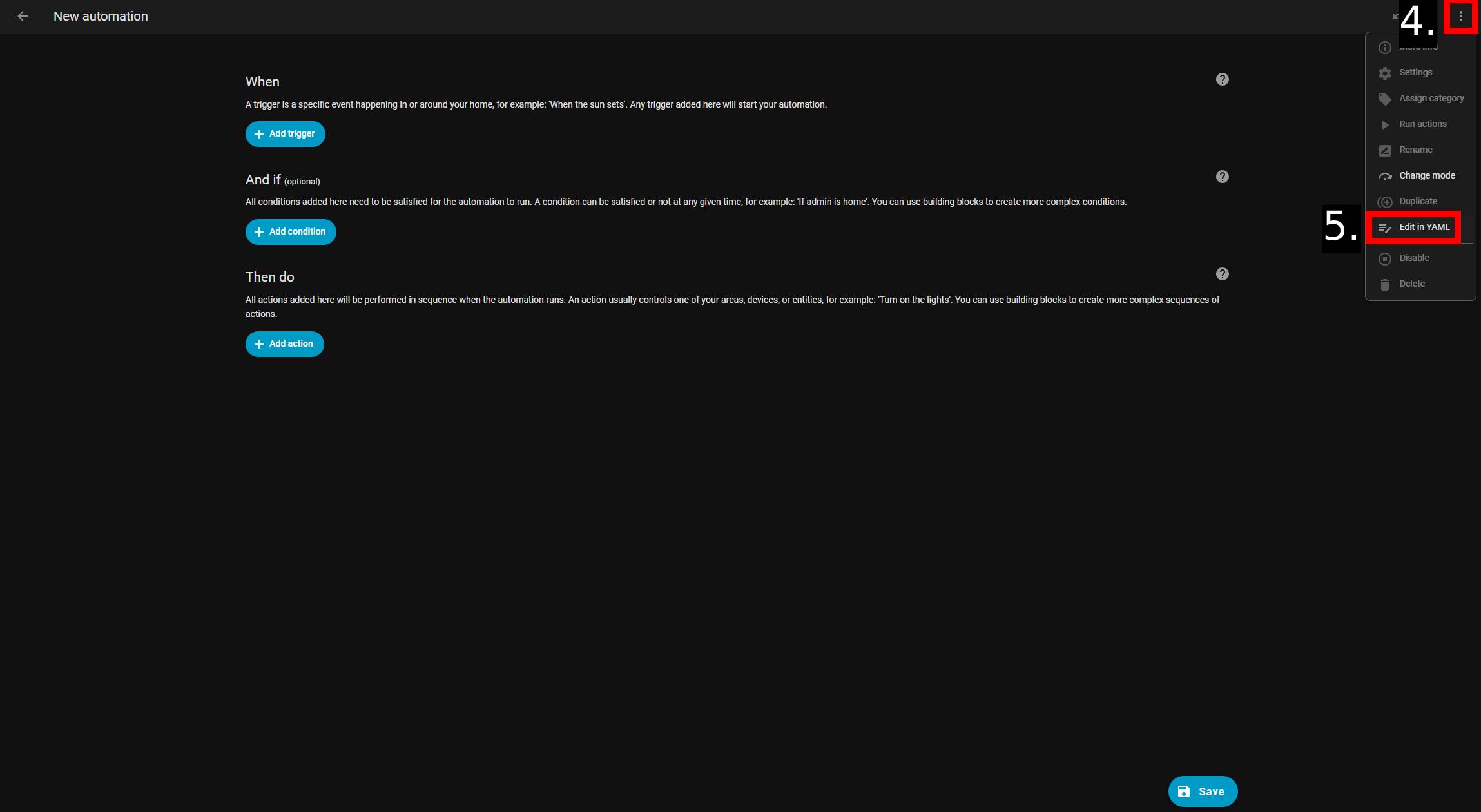The height and width of the screenshot is (812, 1481).
Task: Add a new trigger
Action: pyautogui.click(x=285, y=133)
